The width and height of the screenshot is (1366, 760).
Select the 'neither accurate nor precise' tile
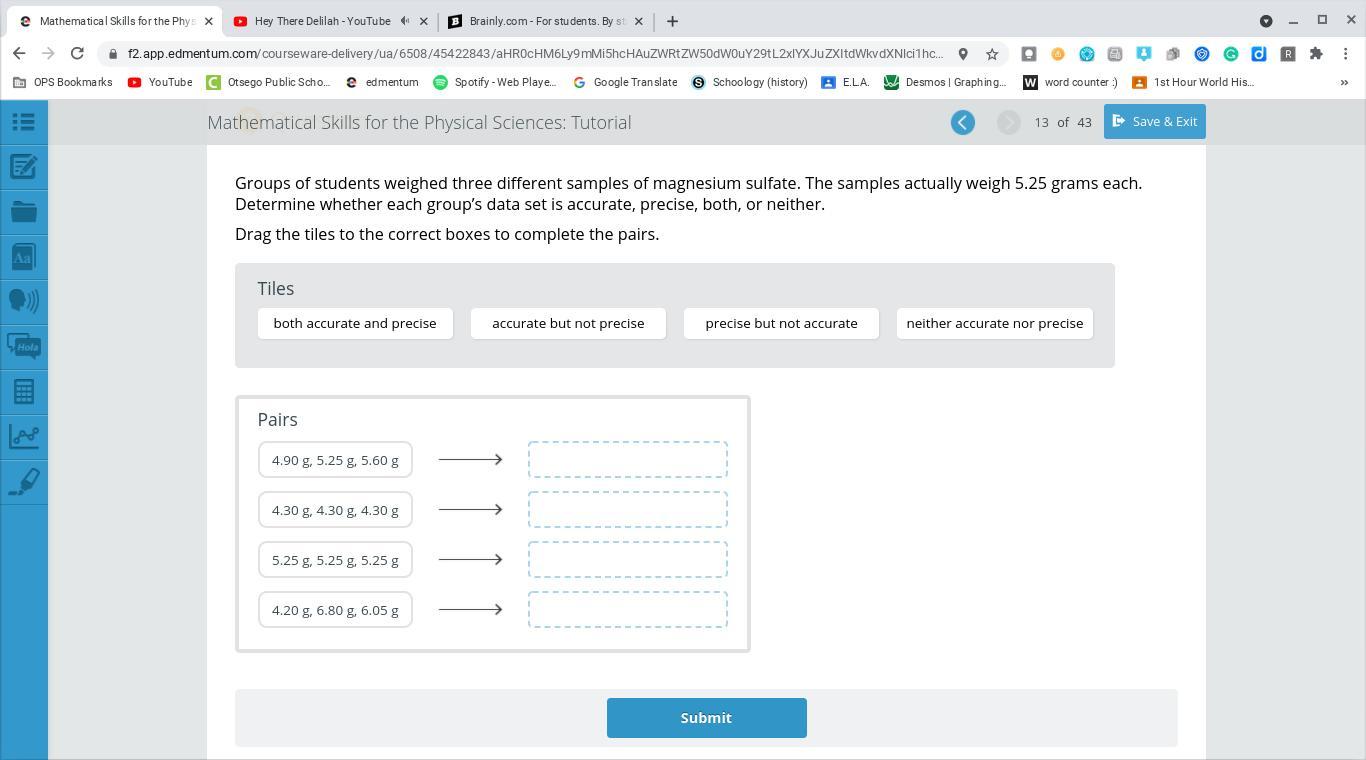(995, 323)
